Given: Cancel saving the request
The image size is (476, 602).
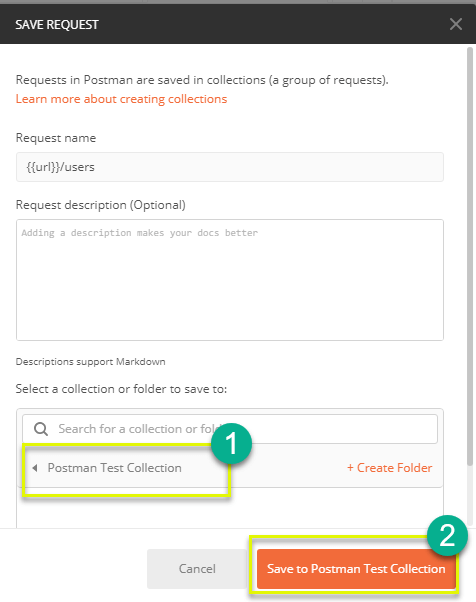Looking at the screenshot, I should (197, 569).
